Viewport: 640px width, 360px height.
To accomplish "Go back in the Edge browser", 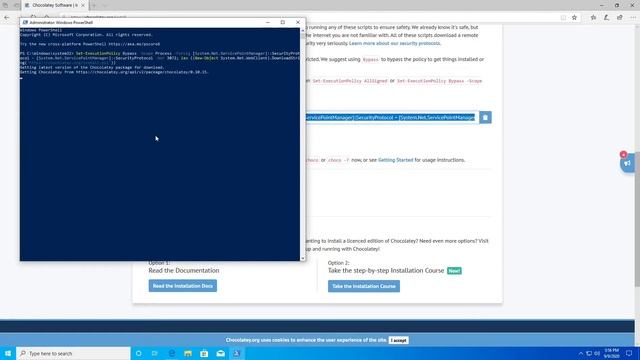I will [x=7, y=18].
